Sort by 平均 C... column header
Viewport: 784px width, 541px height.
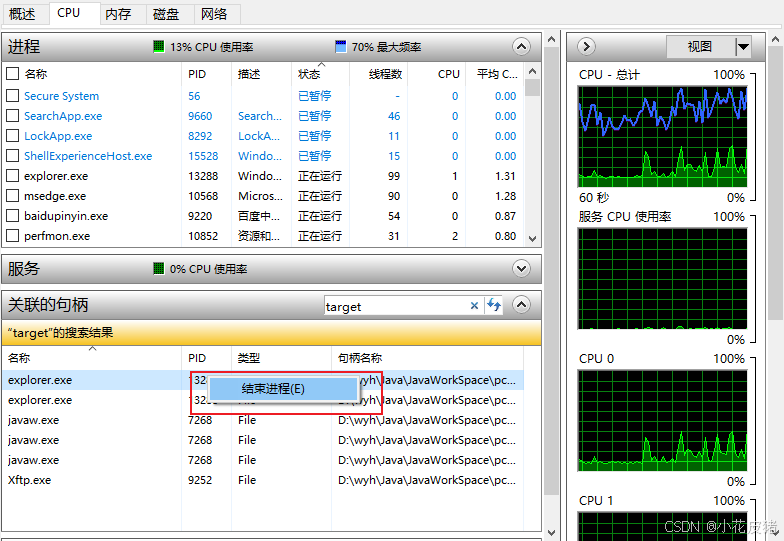pos(497,74)
